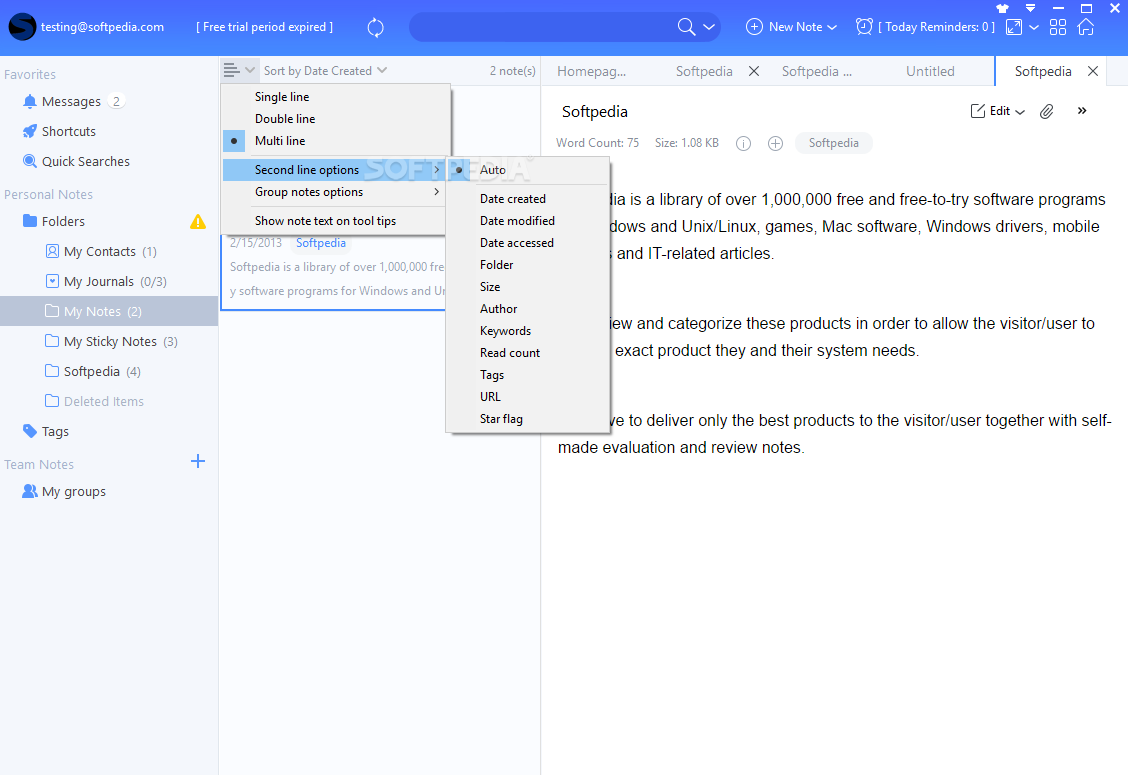Click the note info icon
Viewport: 1128px width, 775px height.
point(743,143)
